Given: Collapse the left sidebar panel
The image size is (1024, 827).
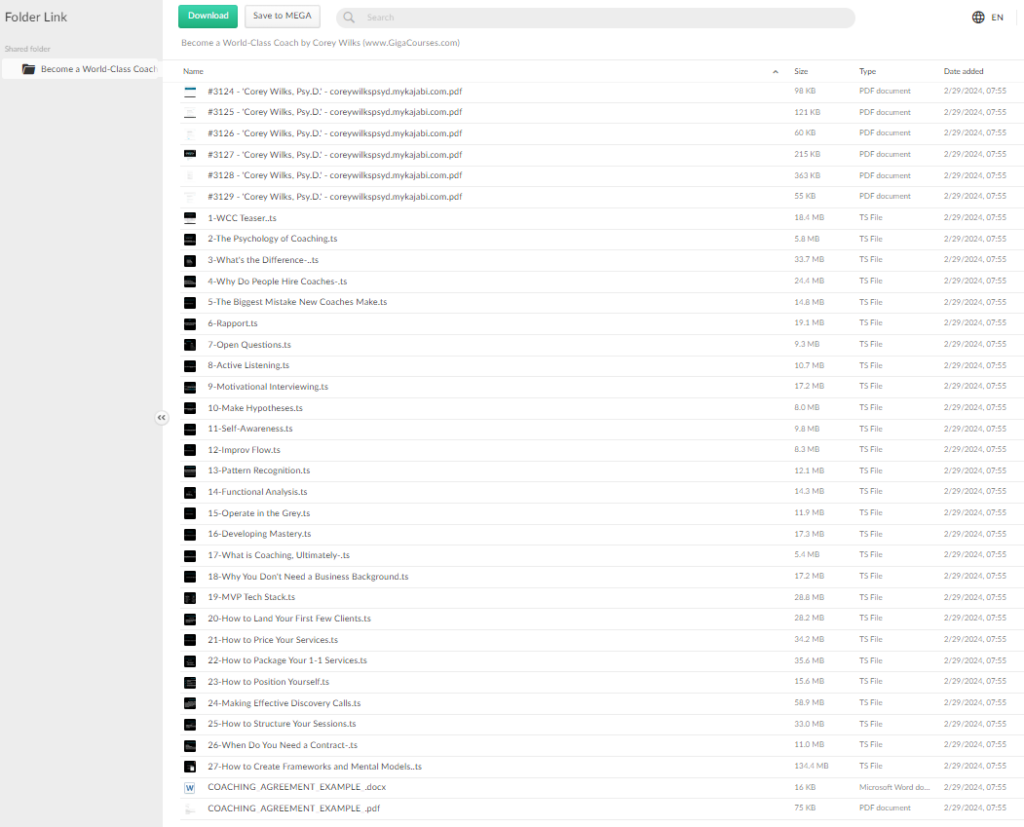Looking at the screenshot, I should tap(162, 418).
